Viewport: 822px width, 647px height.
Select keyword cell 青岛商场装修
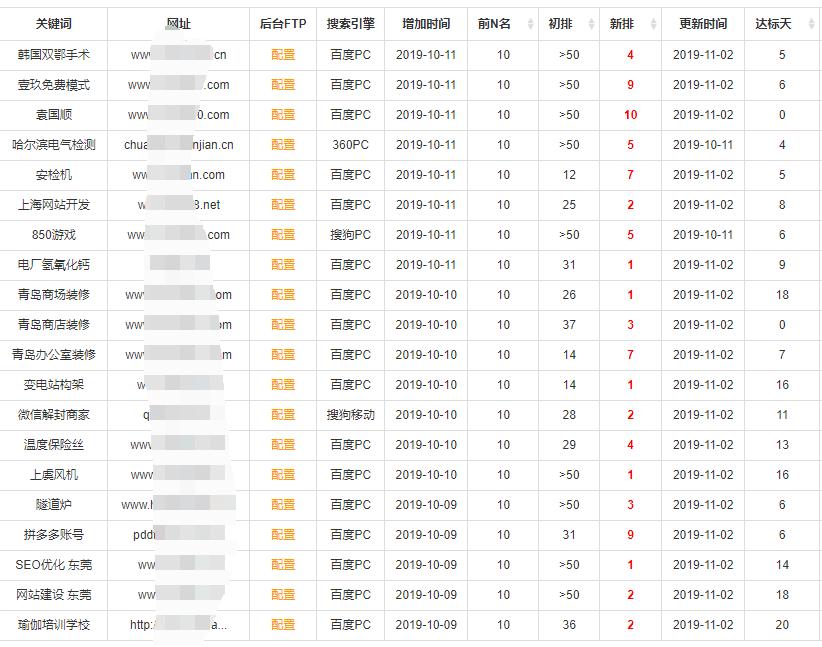click(53, 295)
